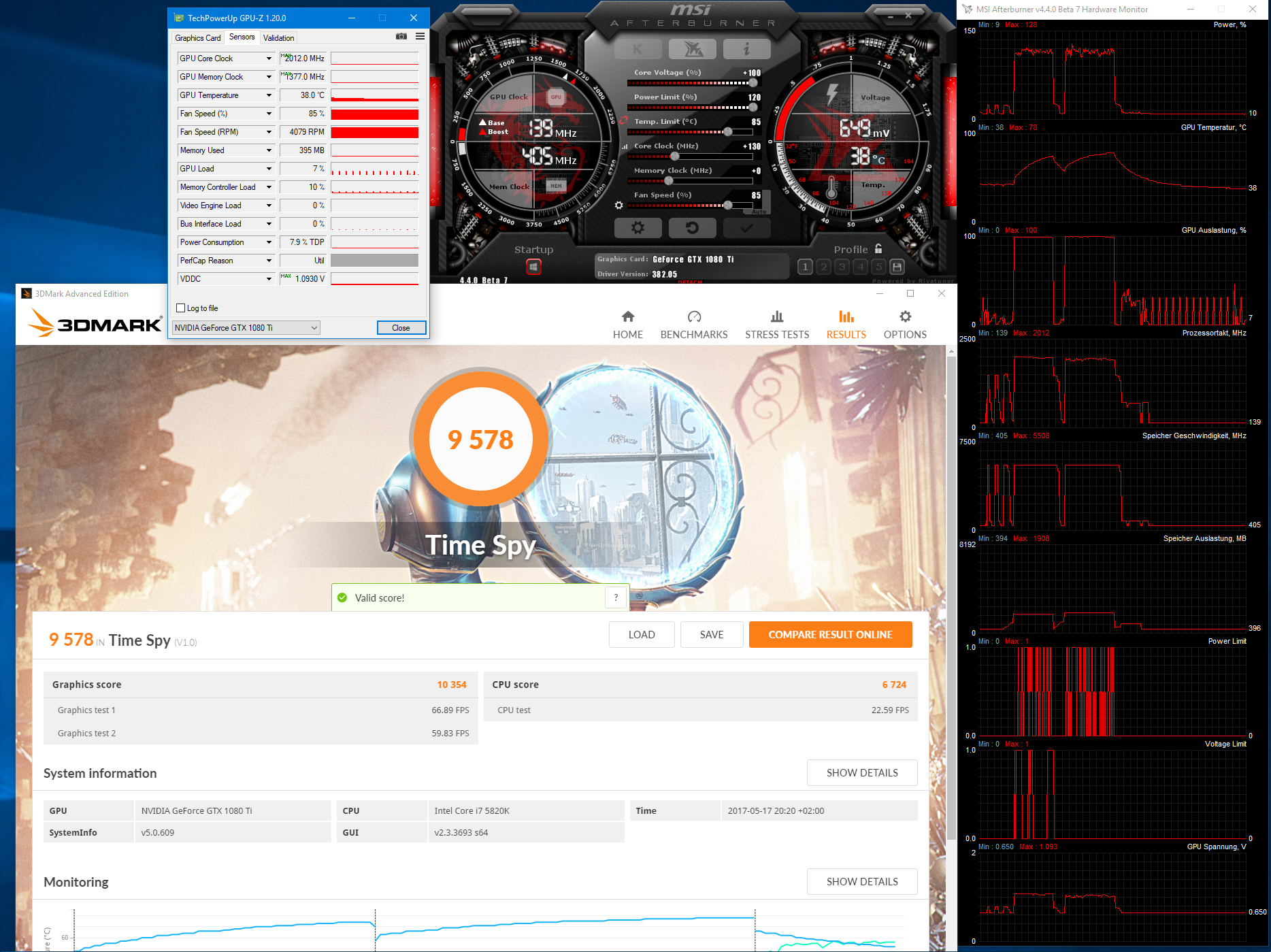The height and width of the screenshot is (952, 1271).
Task: Open the GPU Load sensor dropdown
Action: point(269,169)
